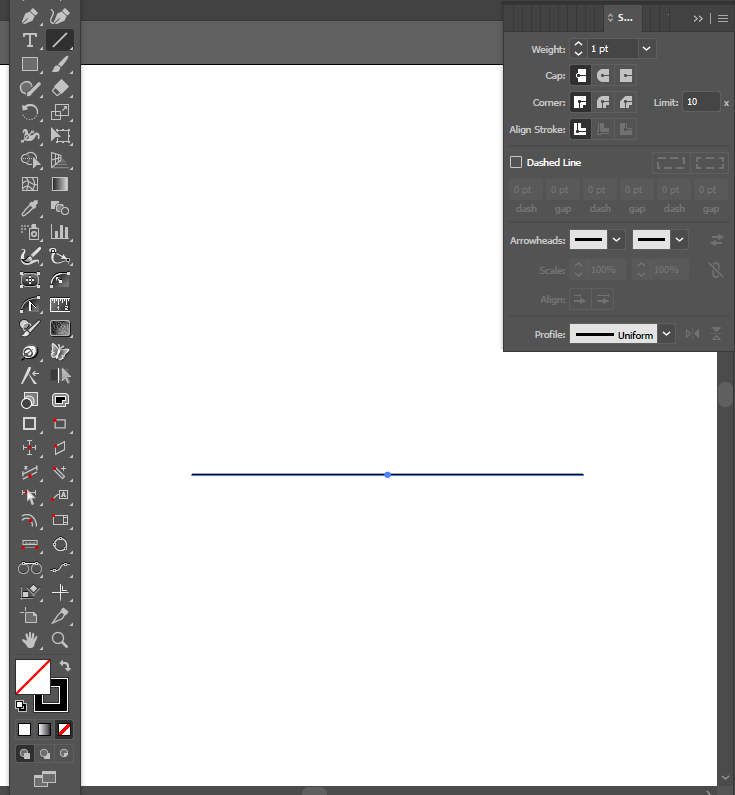Select the Scale tool
Image resolution: width=735 pixels, height=795 pixels.
pyautogui.click(x=60, y=112)
